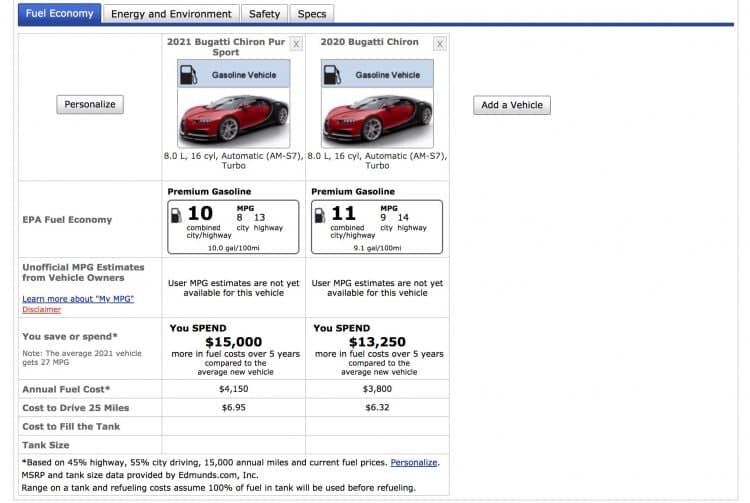This screenshot has height=503, width=750.
Task: Click the pump icon beside 10 combined MPG
Action: (176, 215)
